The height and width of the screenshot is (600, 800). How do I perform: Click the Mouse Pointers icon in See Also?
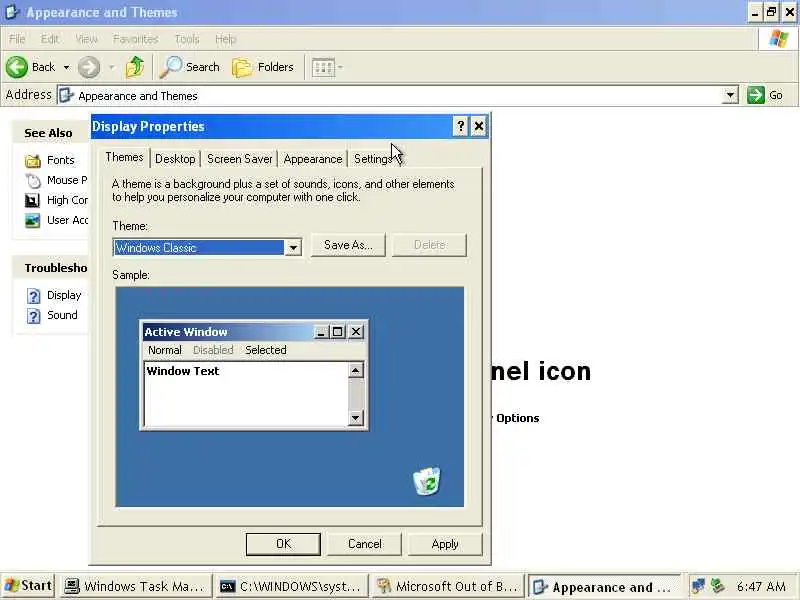[33, 180]
